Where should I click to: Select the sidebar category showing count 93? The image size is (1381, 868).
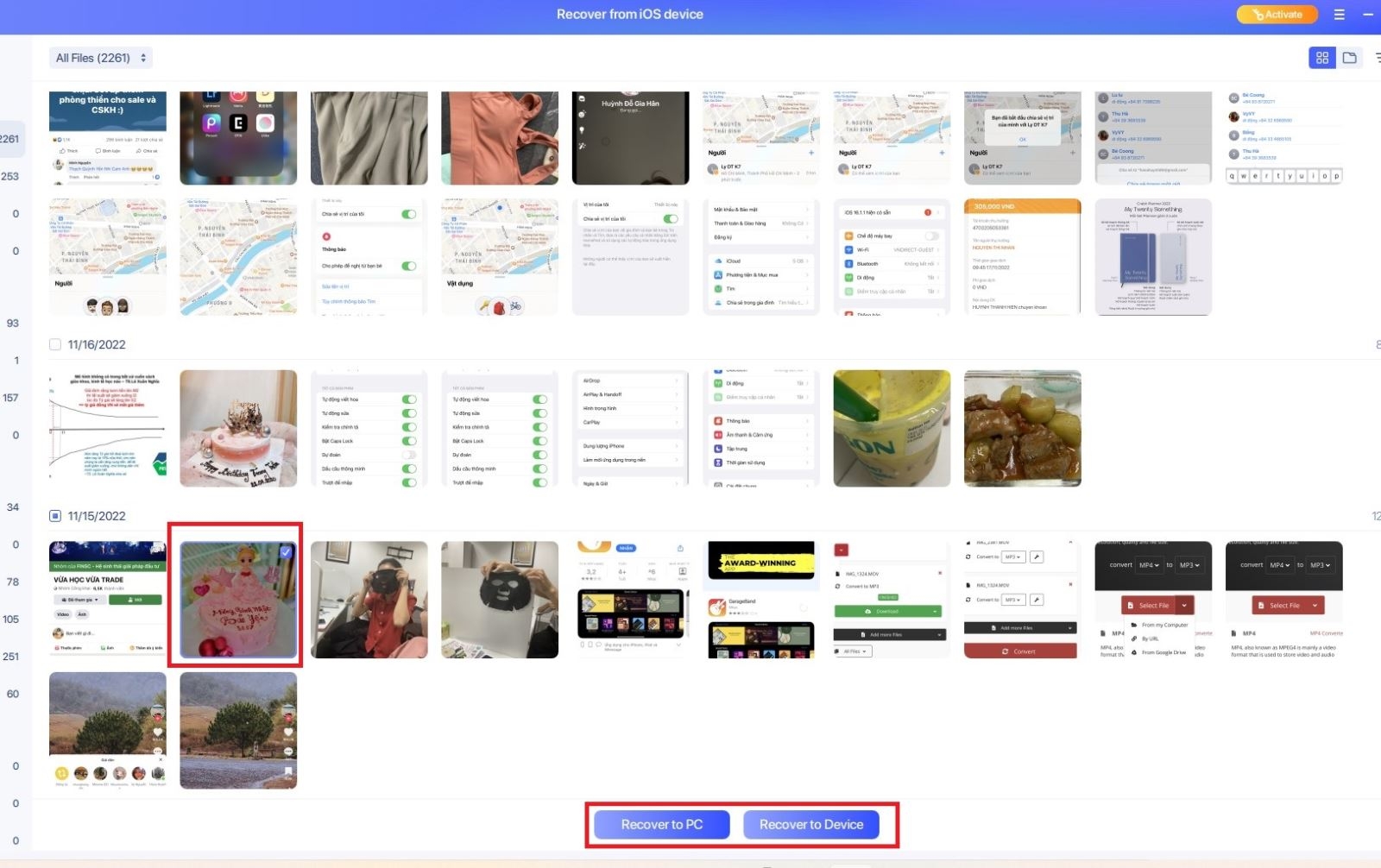pyautogui.click(x=12, y=323)
